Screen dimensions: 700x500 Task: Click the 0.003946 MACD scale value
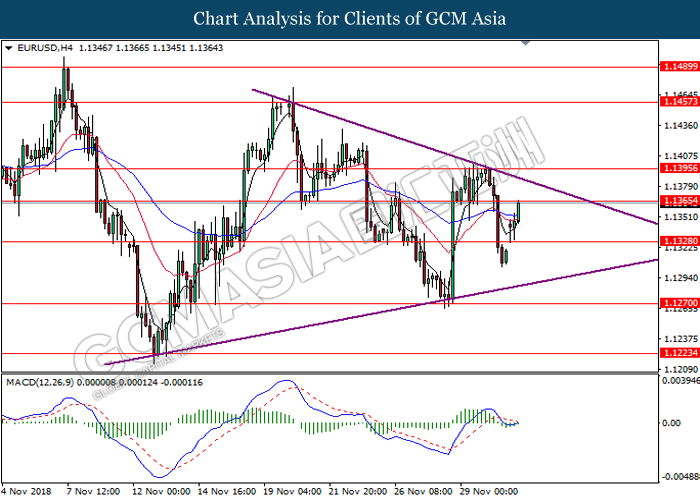[x=680, y=380]
